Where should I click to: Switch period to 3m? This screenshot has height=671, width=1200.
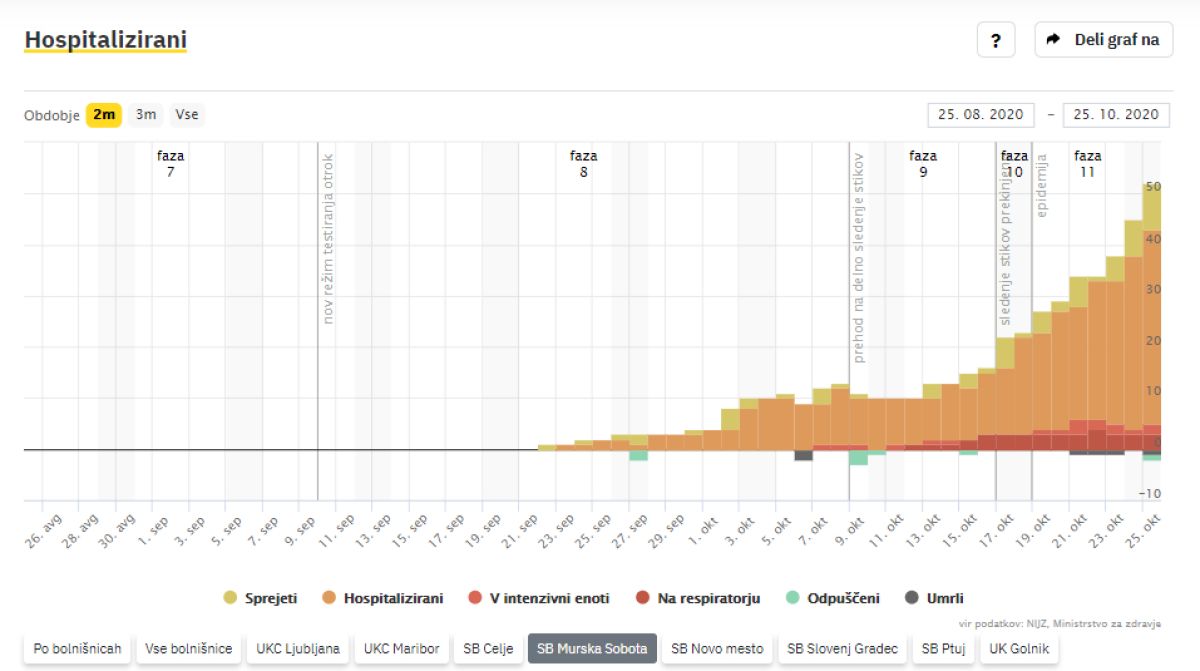[146, 115]
